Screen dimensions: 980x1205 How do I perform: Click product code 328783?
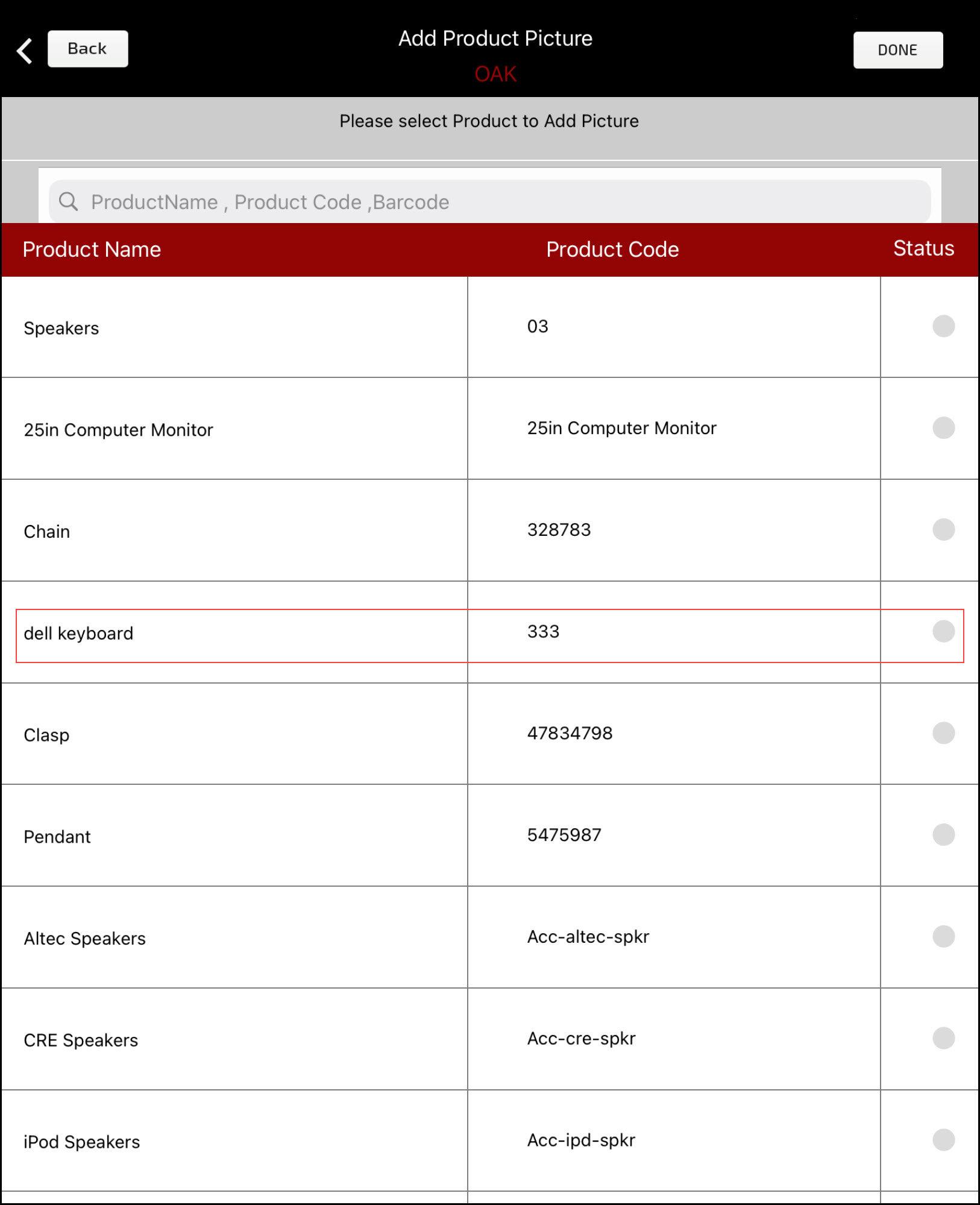[x=559, y=530]
